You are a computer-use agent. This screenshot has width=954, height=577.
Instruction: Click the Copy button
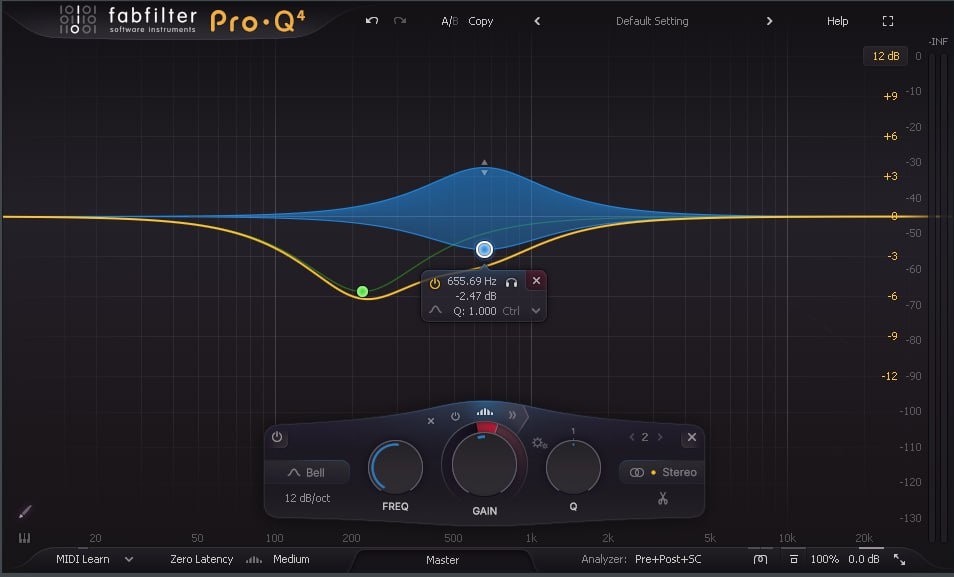coord(481,21)
